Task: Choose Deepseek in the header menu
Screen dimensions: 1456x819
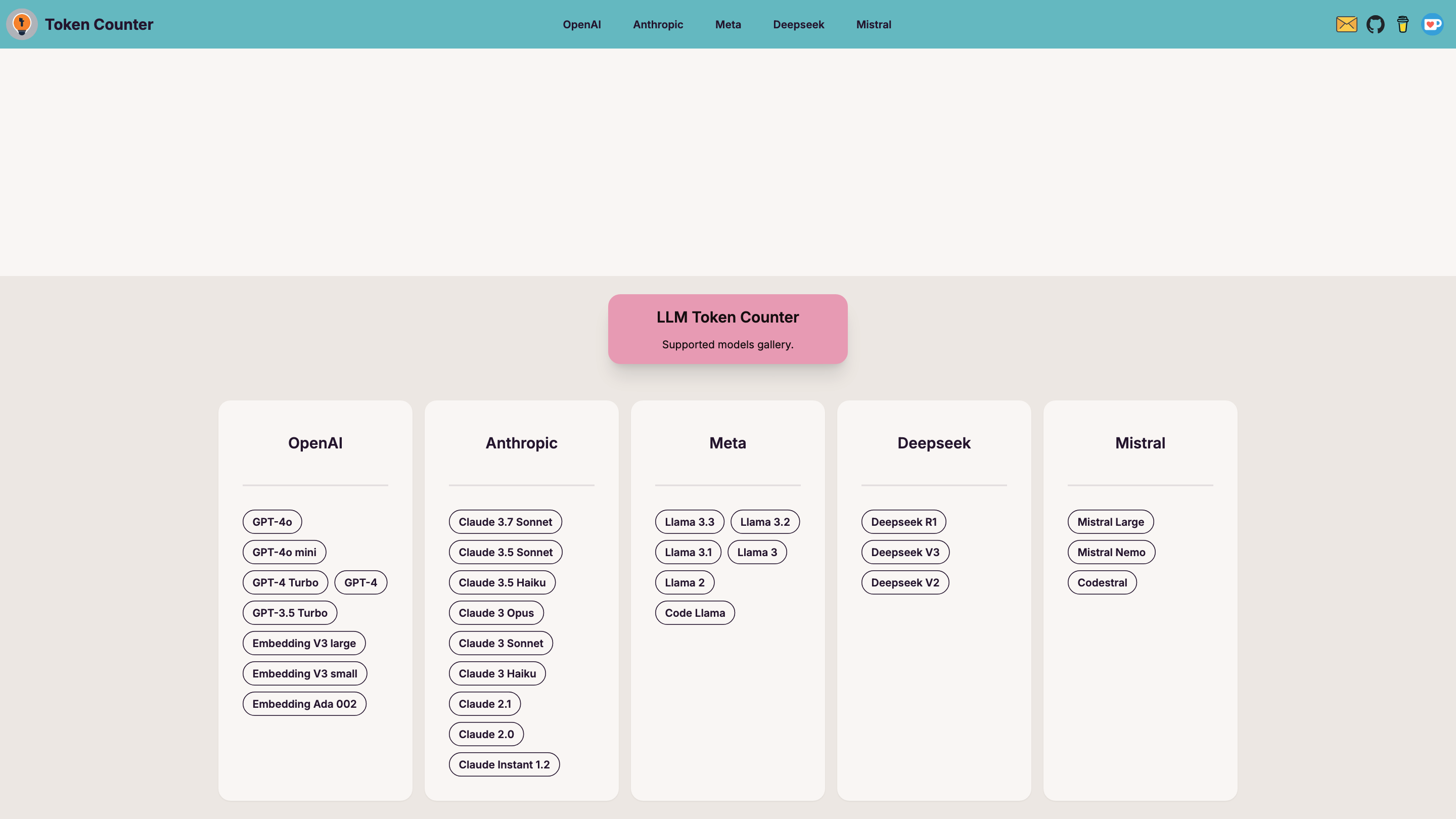Action: (x=798, y=24)
